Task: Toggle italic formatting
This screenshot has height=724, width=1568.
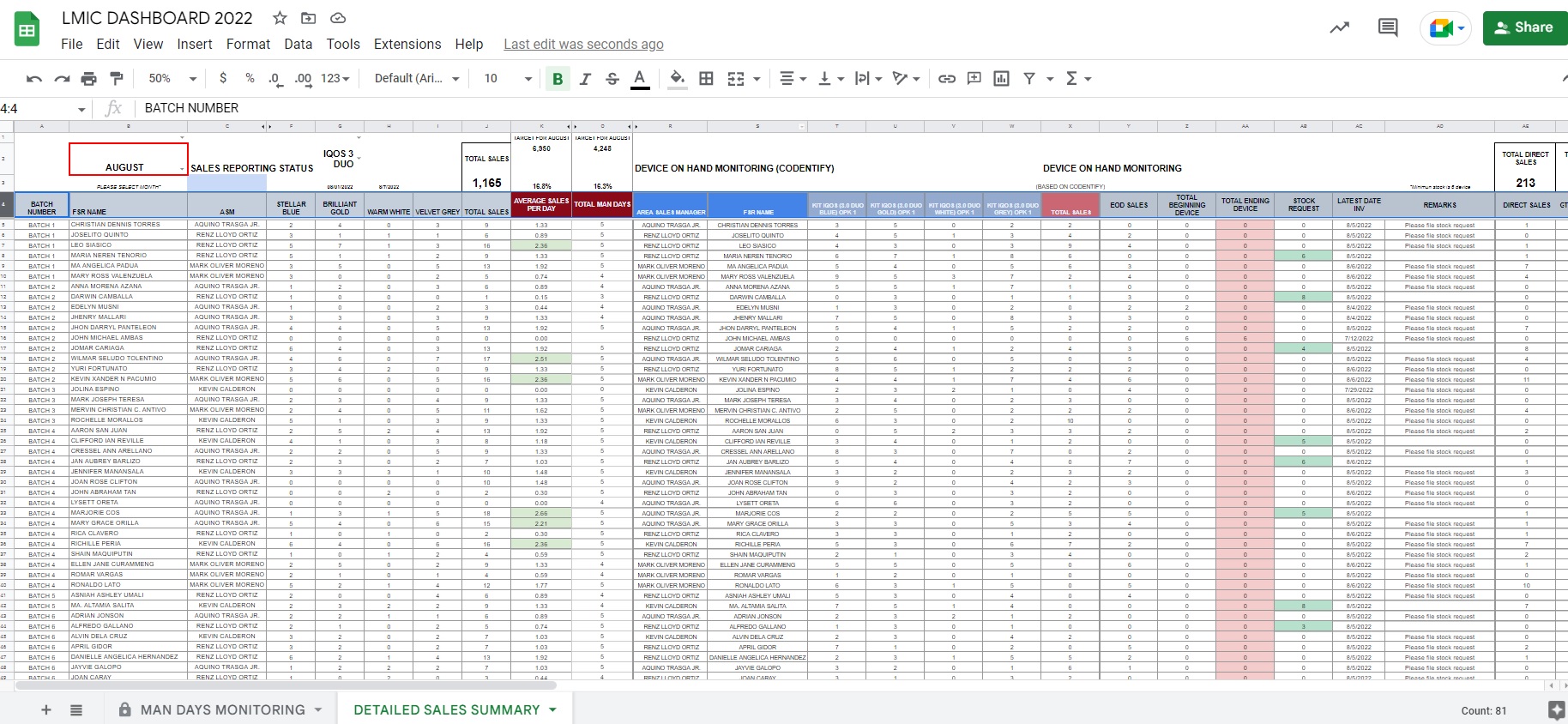Action: (x=585, y=79)
